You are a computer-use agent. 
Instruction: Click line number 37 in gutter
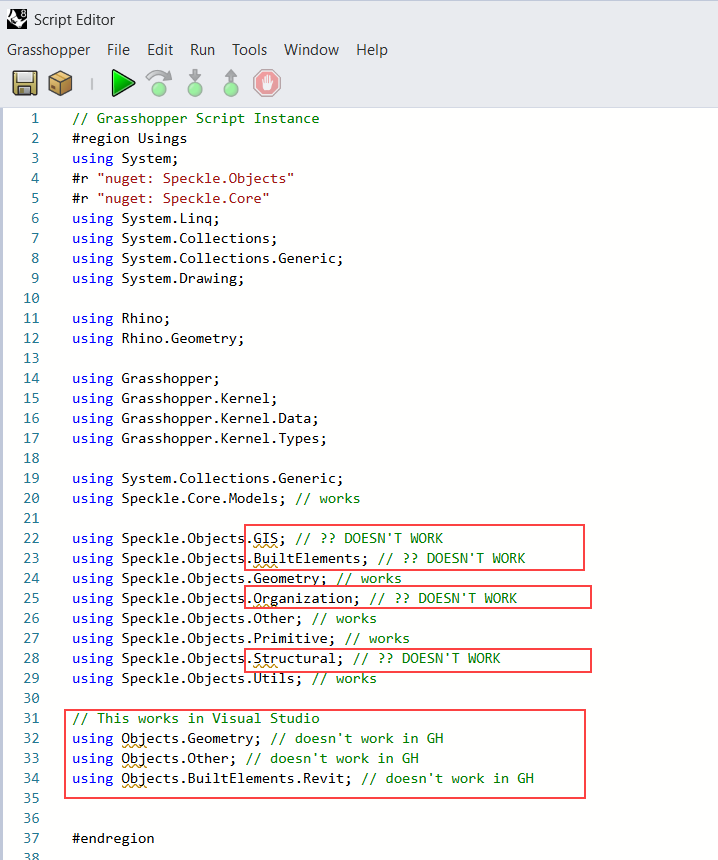pyautogui.click(x=31, y=839)
